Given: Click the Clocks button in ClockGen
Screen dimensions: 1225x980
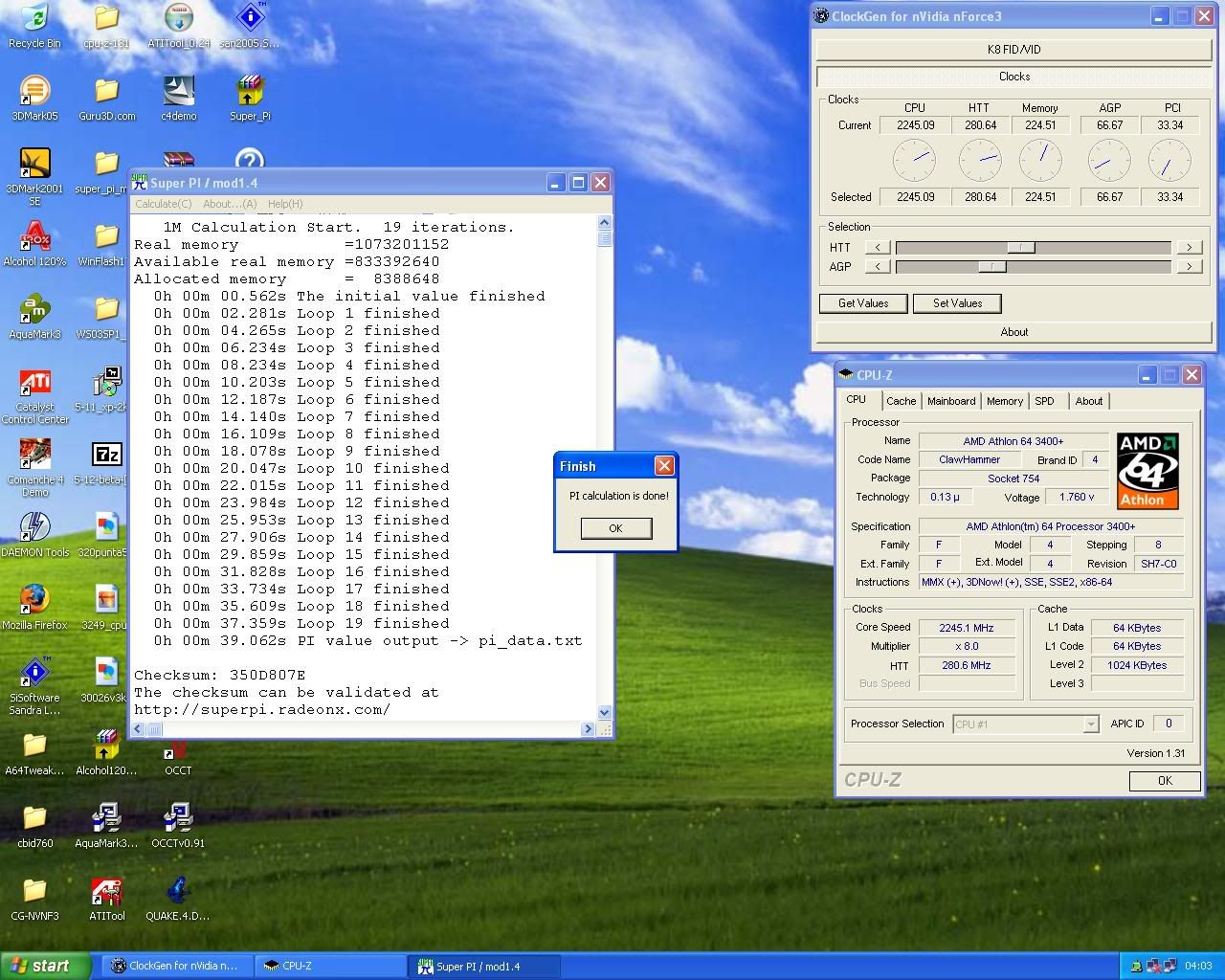Looking at the screenshot, I should click(x=1013, y=77).
